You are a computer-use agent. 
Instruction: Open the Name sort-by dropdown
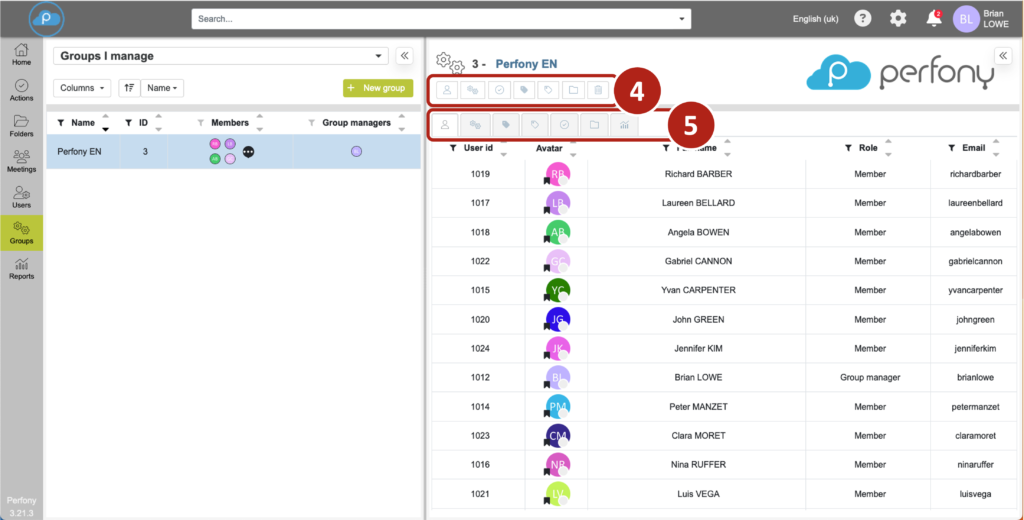pos(164,88)
